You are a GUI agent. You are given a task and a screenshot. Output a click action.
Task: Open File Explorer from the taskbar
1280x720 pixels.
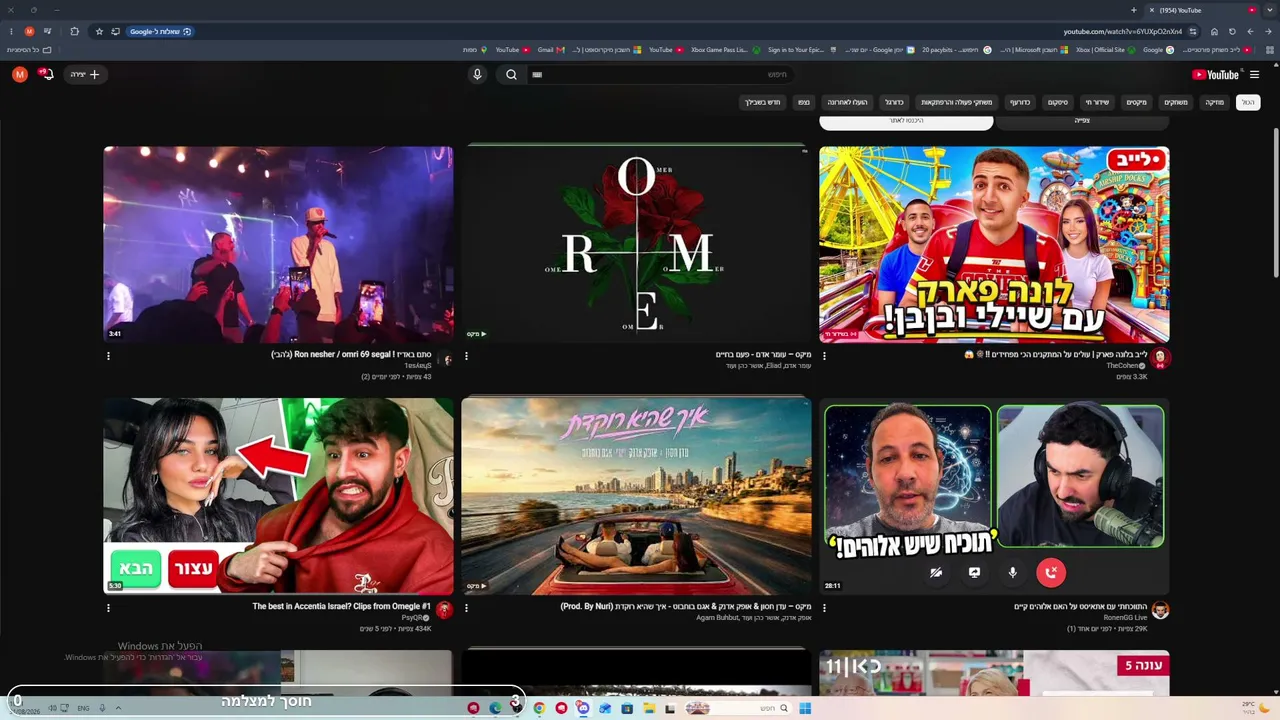649,708
